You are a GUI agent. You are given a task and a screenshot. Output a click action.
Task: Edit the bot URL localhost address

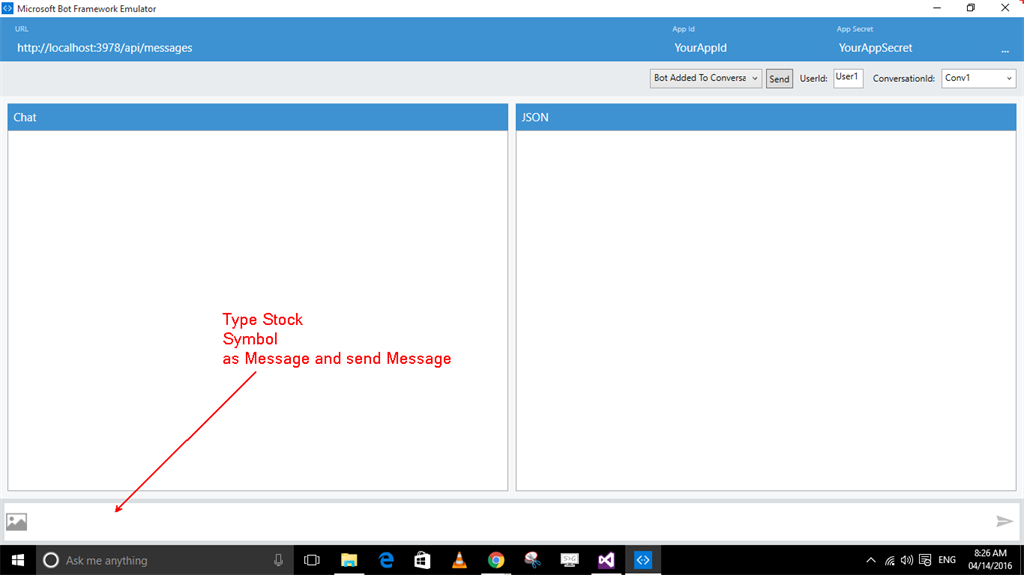tap(104, 48)
